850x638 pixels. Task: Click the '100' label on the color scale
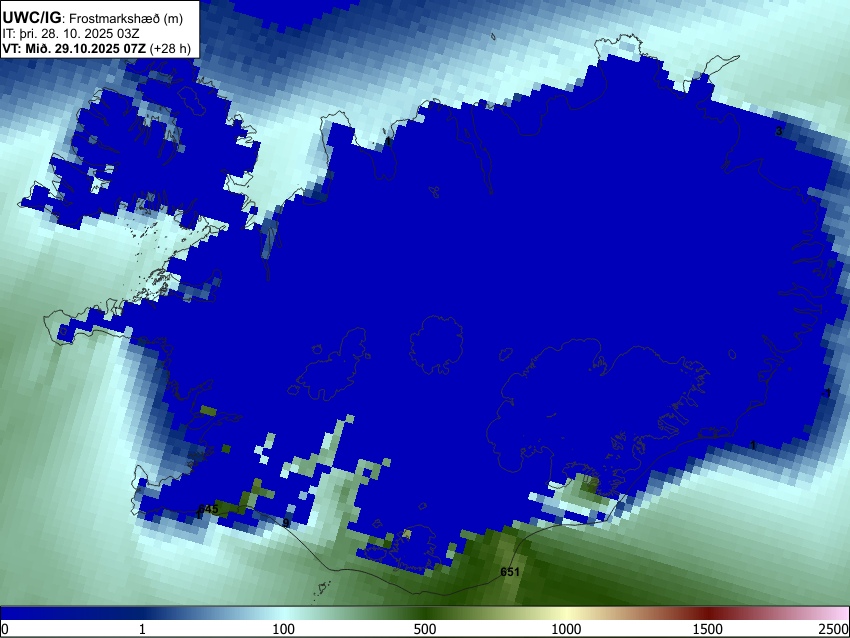point(283,629)
